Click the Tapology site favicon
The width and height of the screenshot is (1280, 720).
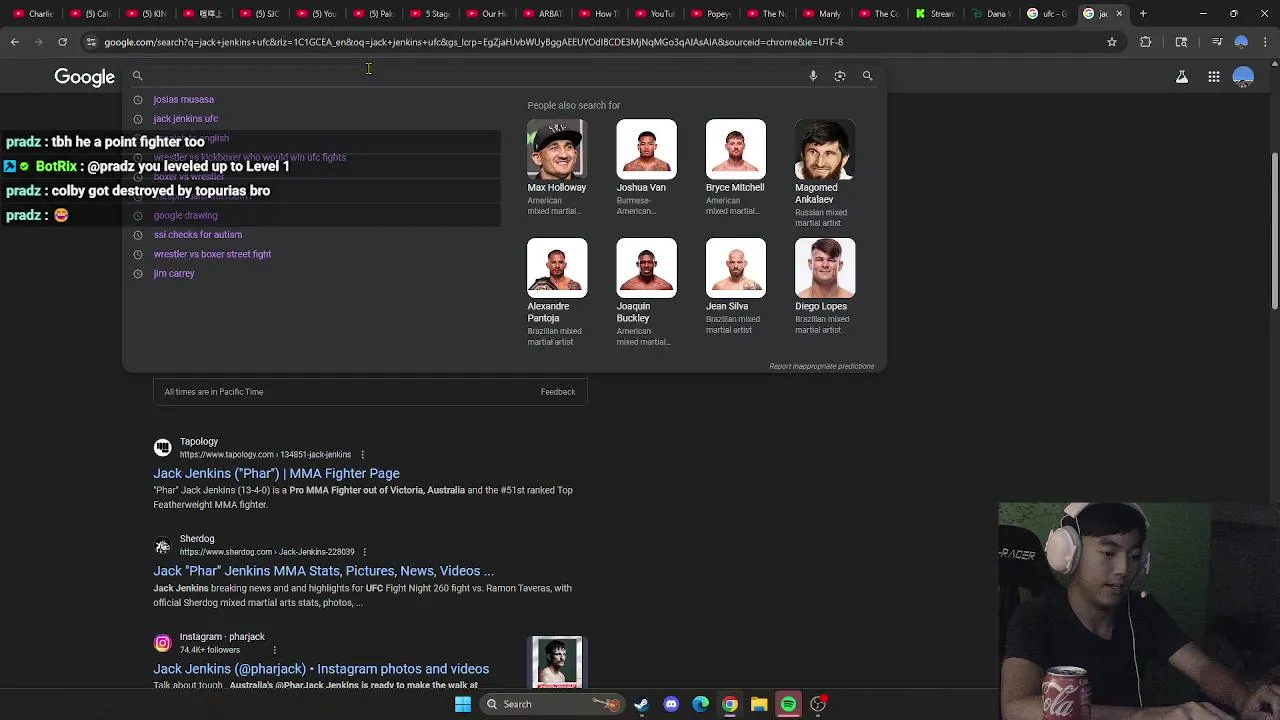click(x=162, y=447)
